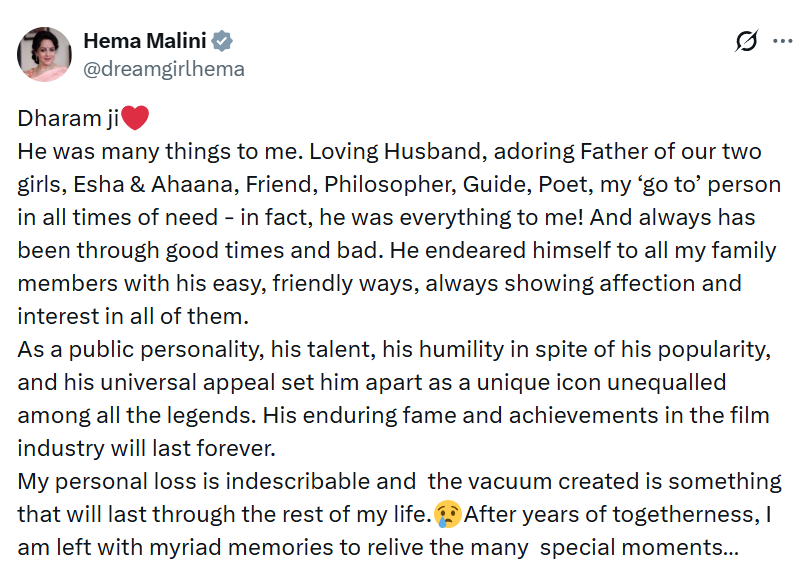Viewport: 805px width, 577px height.
Task: Open the Hema Malini display name link
Action: point(145,41)
